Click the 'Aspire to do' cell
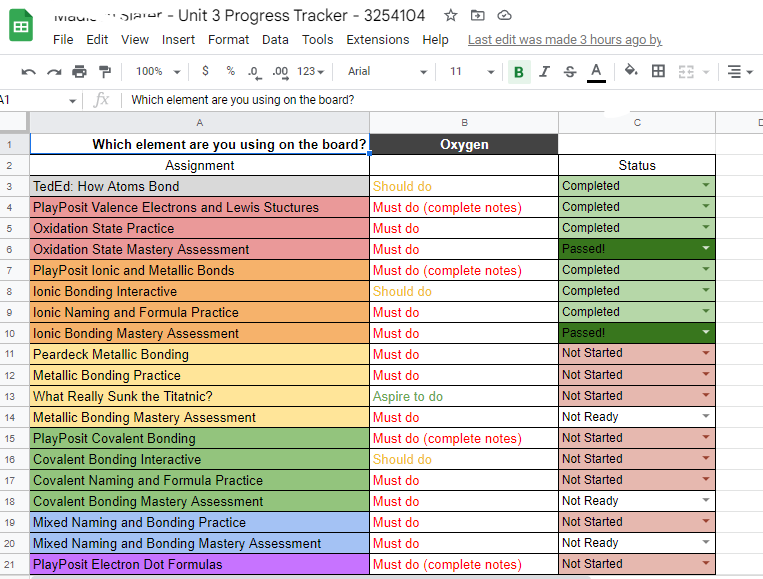The image size is (763, 579). tap(464, 397)
